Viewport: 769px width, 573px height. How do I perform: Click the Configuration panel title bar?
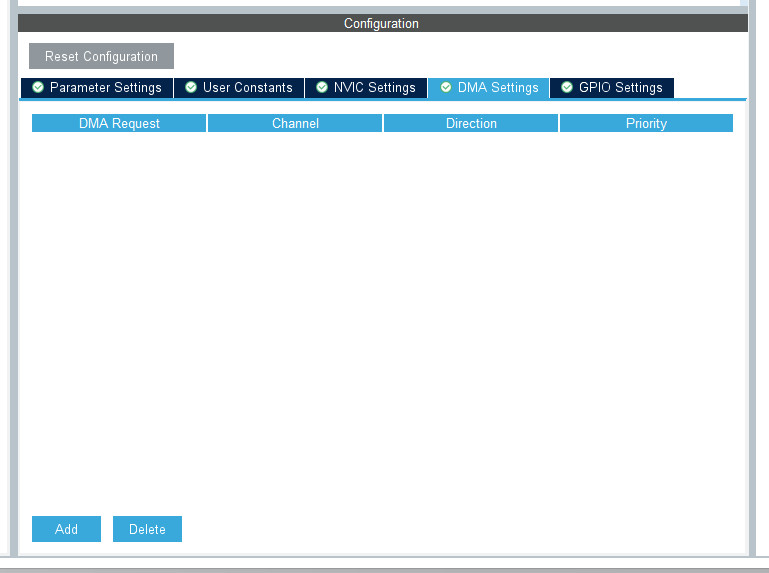[x=382, y=23]
